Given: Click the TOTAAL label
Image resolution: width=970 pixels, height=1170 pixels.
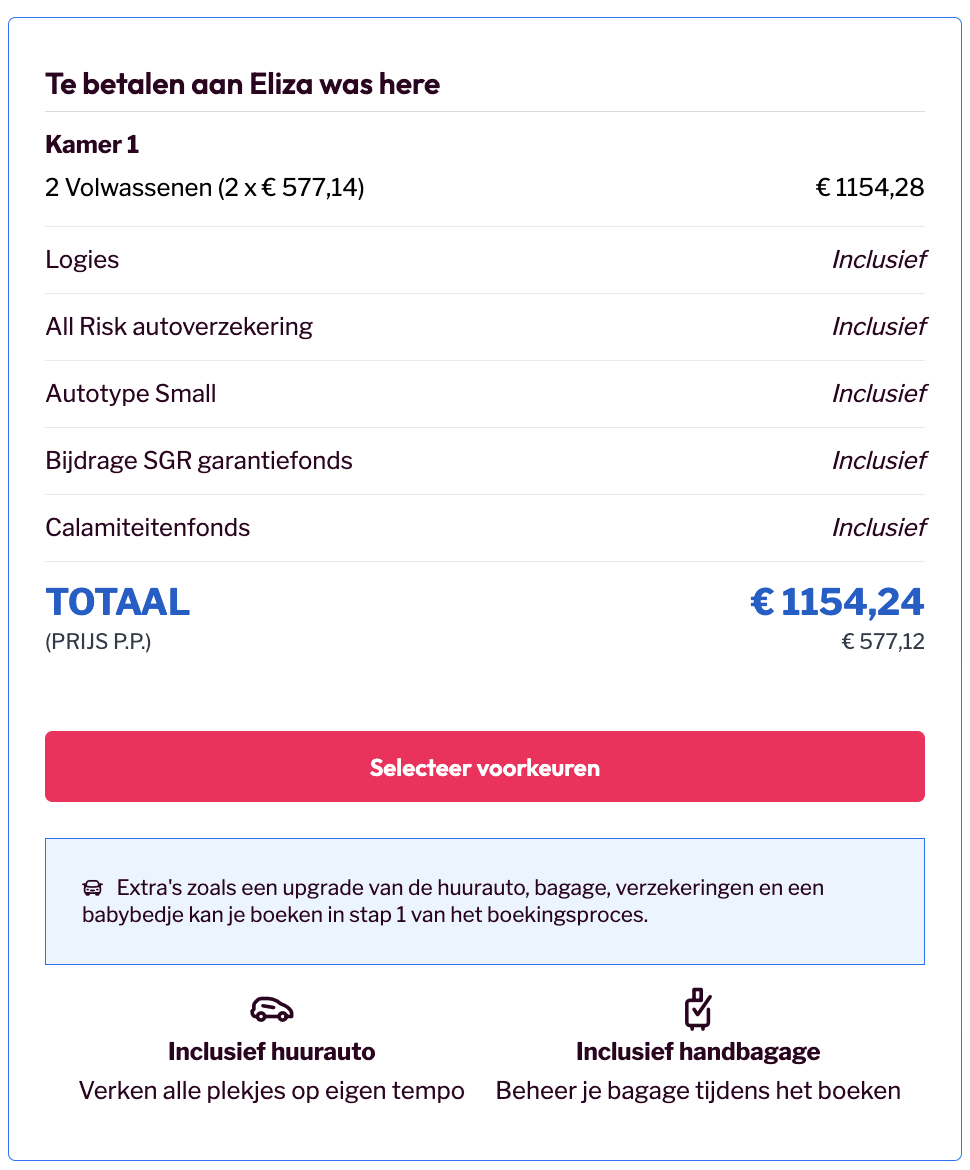Looking at the screenshot, I should pos(117,602).
